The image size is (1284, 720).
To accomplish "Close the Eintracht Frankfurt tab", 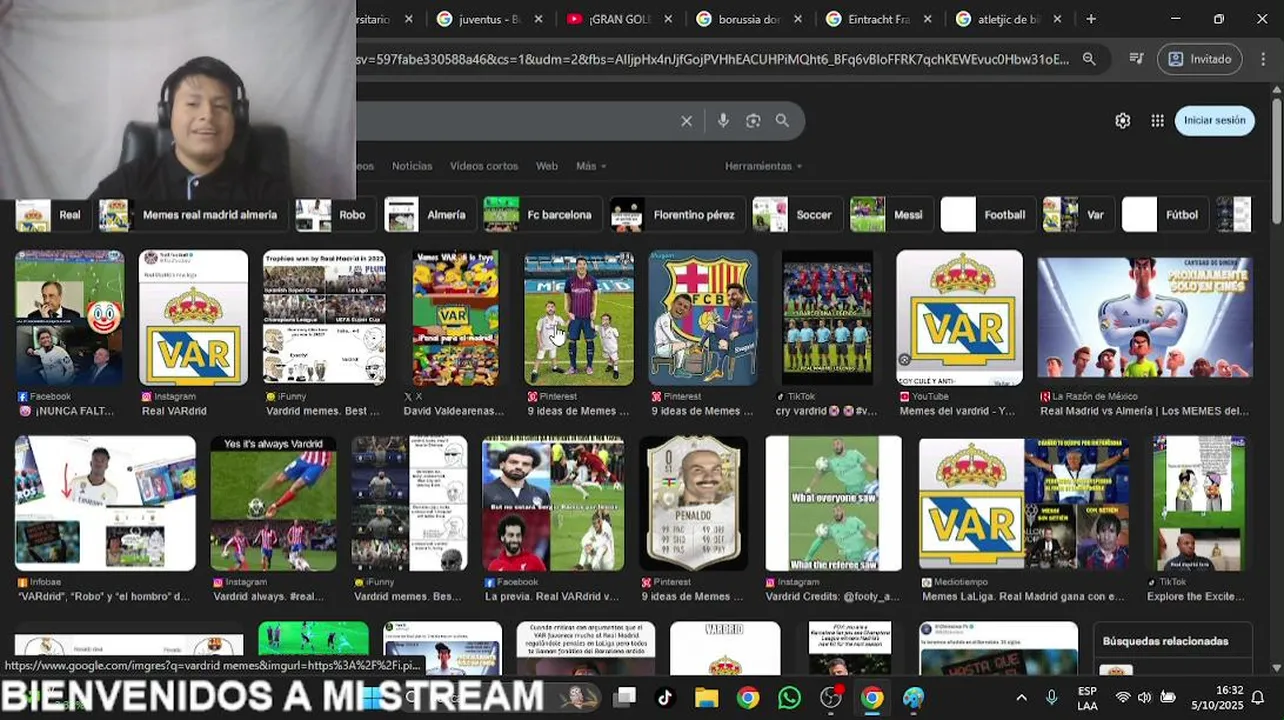I will [927, 19].
